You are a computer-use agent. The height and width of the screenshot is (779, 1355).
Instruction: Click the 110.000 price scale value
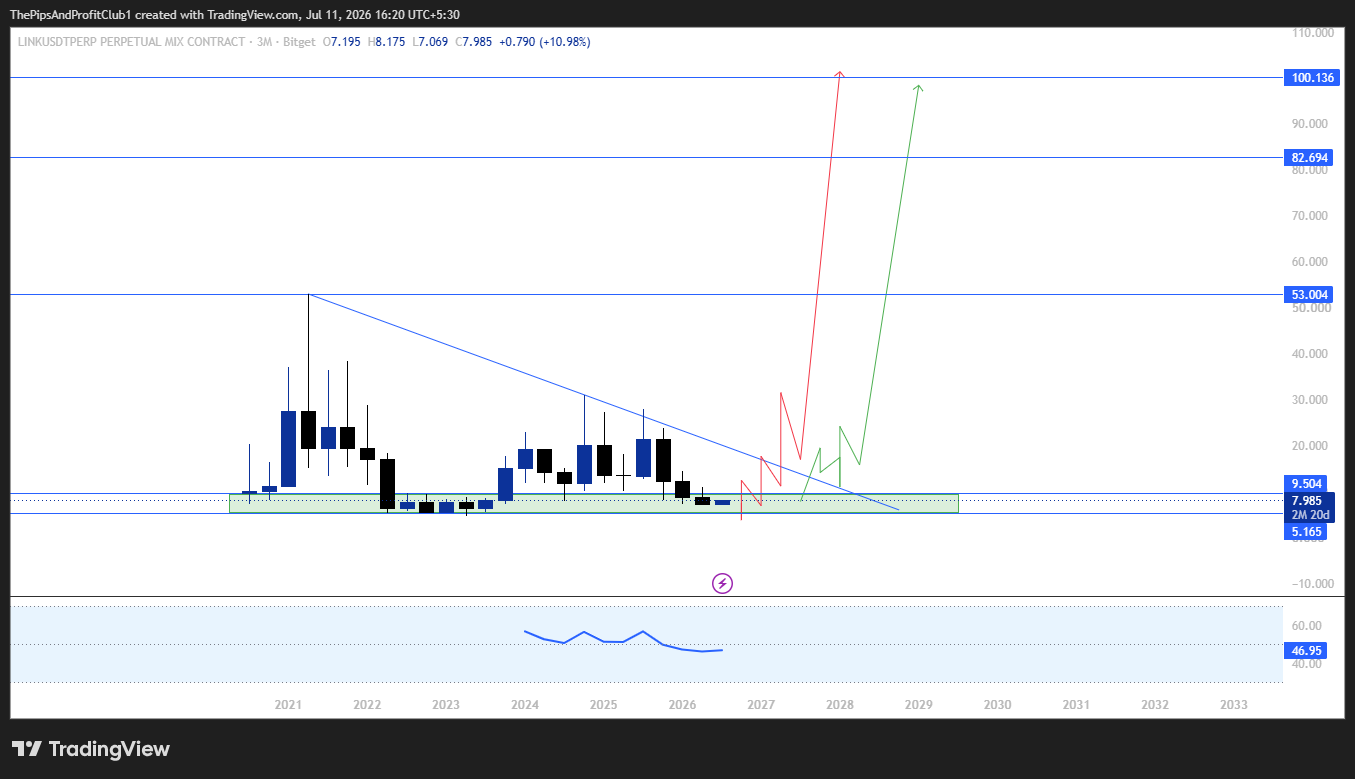pyautogui.click(x=1312, y=33)
